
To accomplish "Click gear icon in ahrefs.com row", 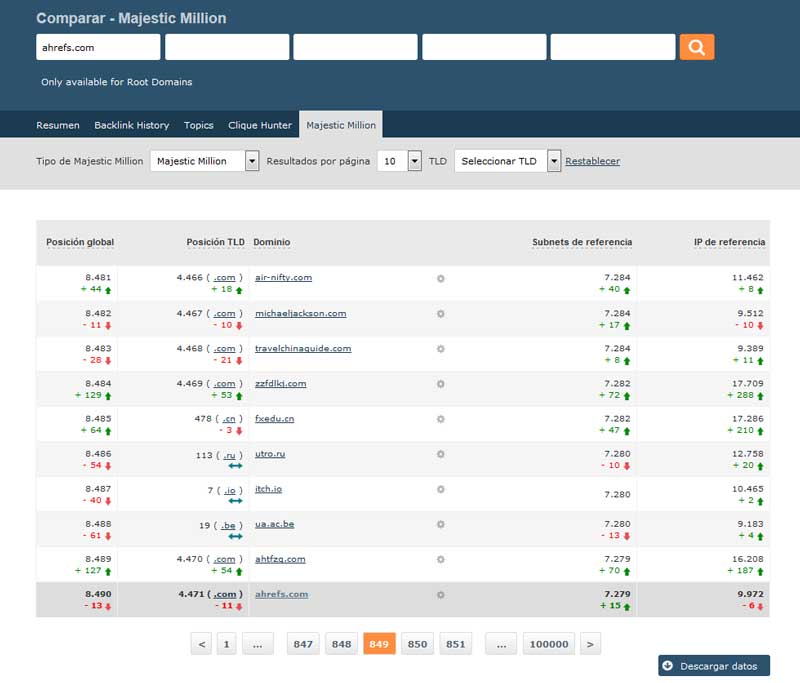I will [x=440, y=594].
